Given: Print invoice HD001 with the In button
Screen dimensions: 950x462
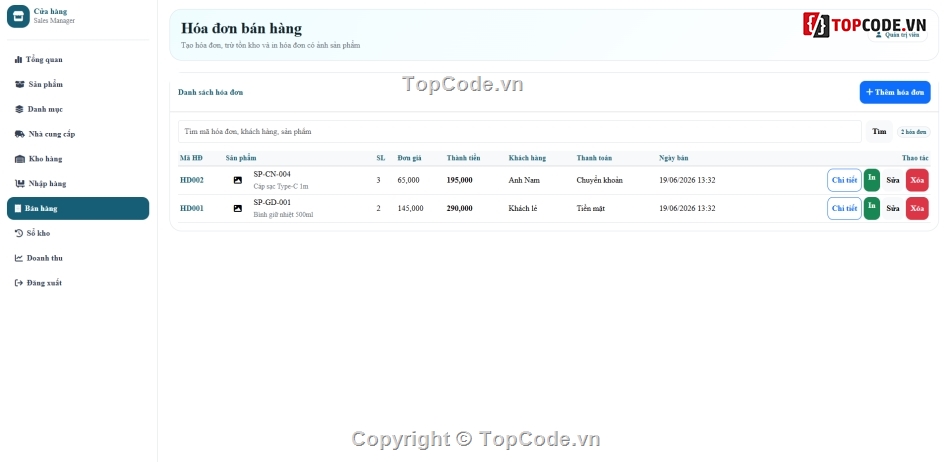Looking at the screenshot, I should 871,208.
